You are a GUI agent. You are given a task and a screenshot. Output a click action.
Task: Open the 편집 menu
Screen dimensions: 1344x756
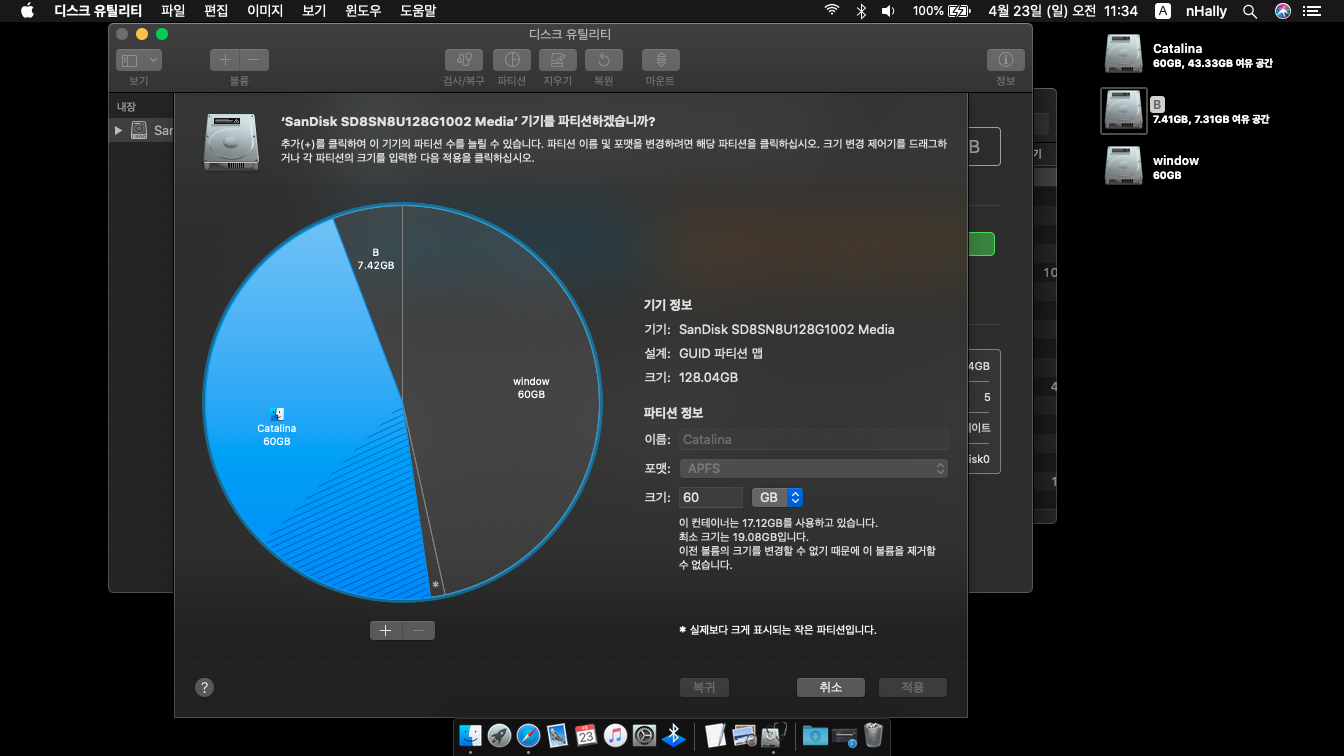click(x=216, y=11)
